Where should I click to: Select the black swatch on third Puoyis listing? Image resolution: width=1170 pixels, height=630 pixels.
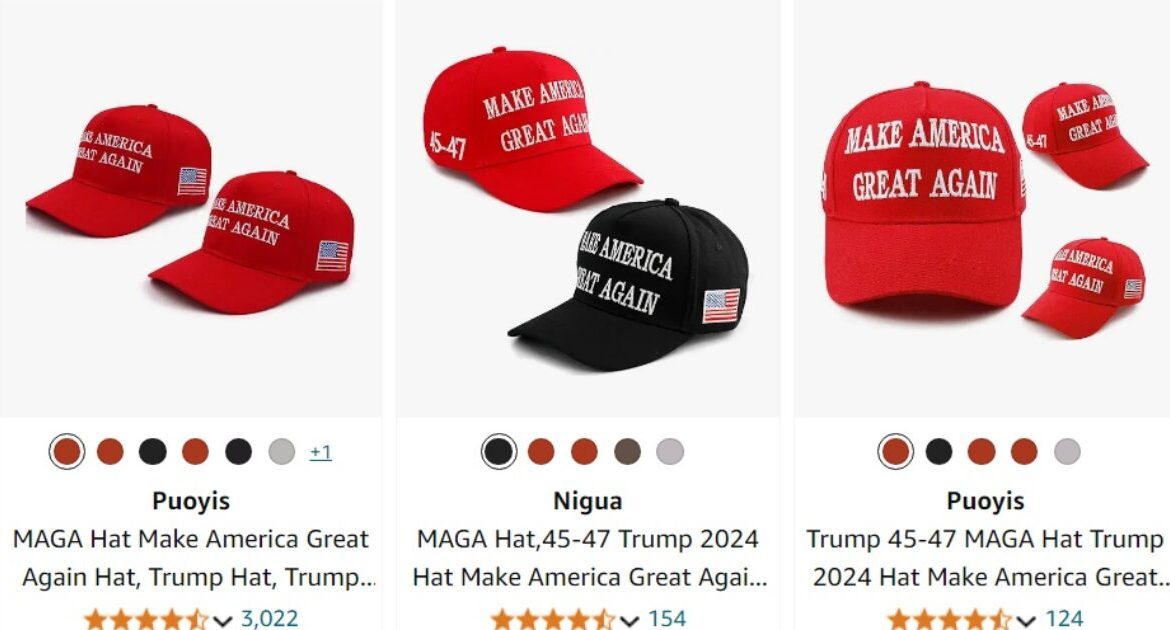click(x=939, y=452)
